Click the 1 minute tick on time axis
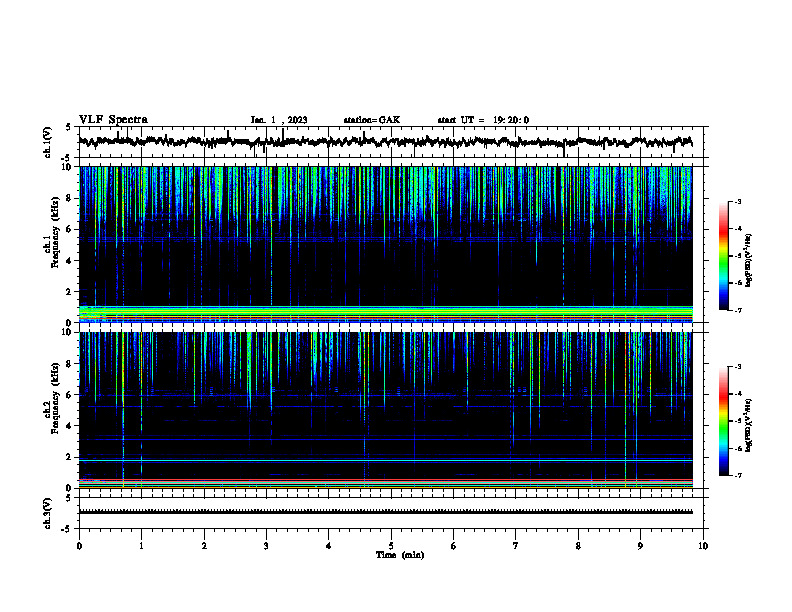The height and width of the screenshot is (612, 792). pos(141,546)
